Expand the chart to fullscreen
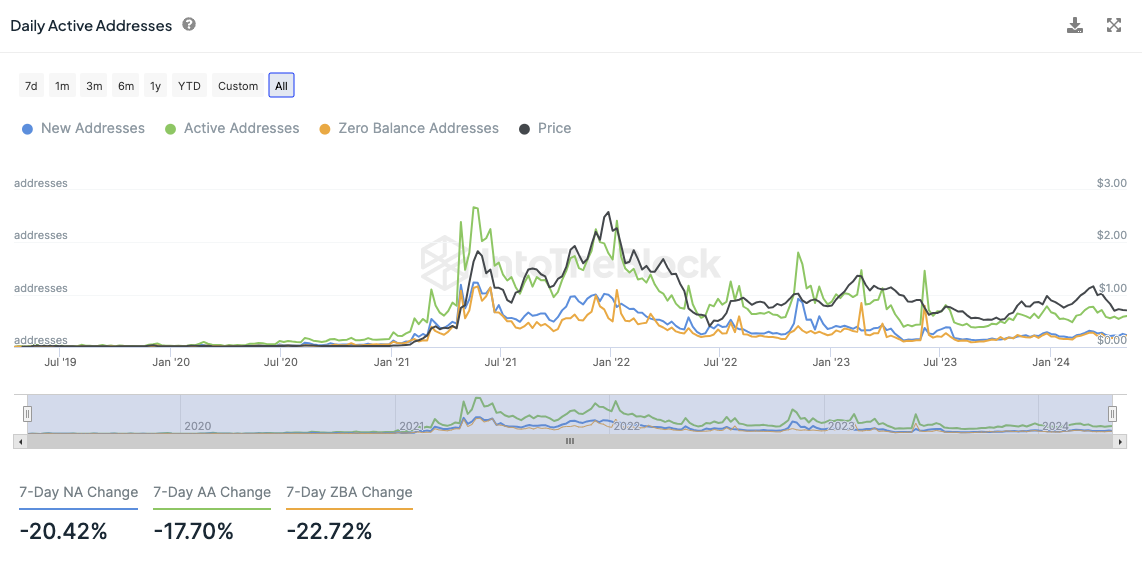1142x566 pixels. [x=1114, y=25]
